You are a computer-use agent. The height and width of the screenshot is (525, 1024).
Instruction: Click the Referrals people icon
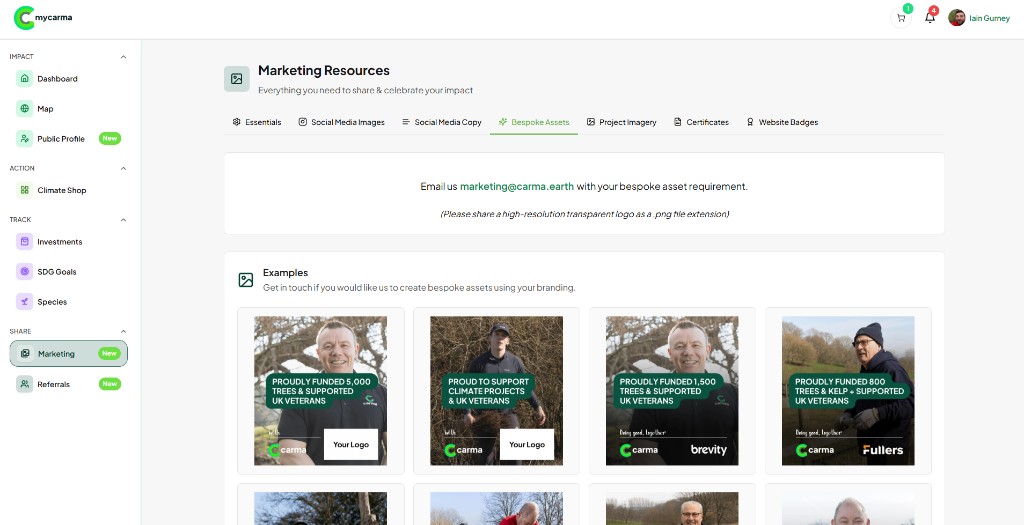[x=25, y=384]
